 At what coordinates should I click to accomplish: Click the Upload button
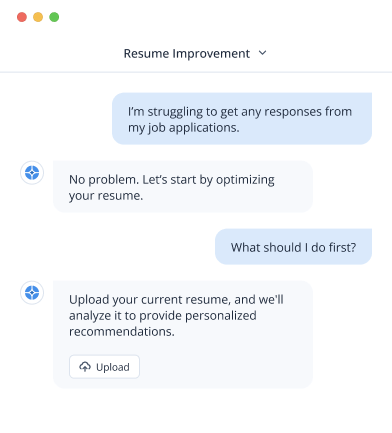pyautogui.click(x=104, y=367)
